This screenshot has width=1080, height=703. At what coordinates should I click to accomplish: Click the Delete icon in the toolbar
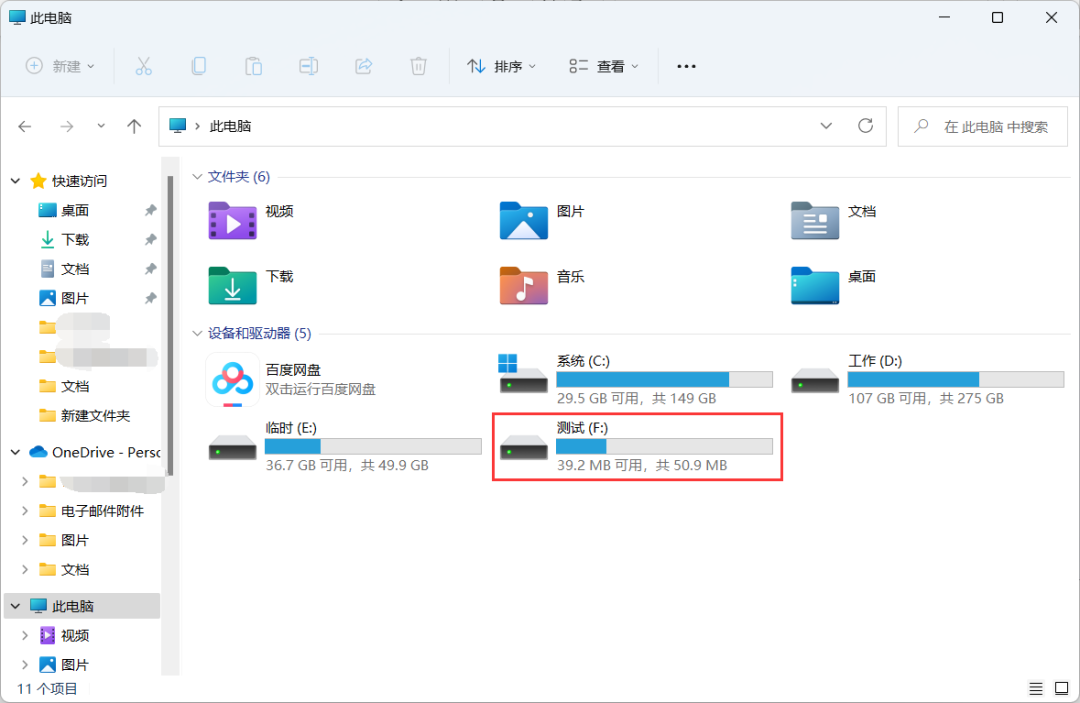pos(418,66)
